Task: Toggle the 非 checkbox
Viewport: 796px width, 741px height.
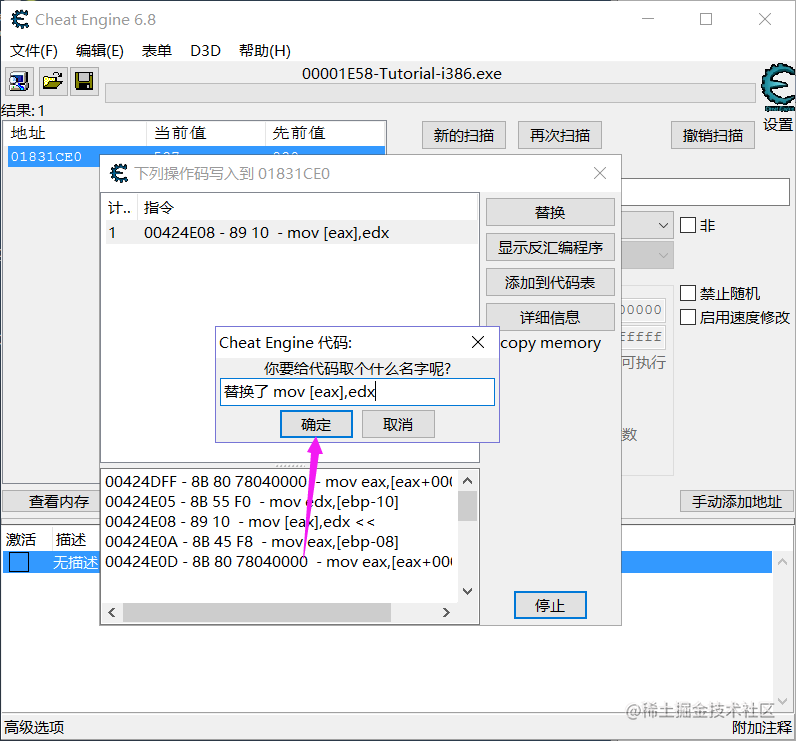Action: click(x=688, y=225)
